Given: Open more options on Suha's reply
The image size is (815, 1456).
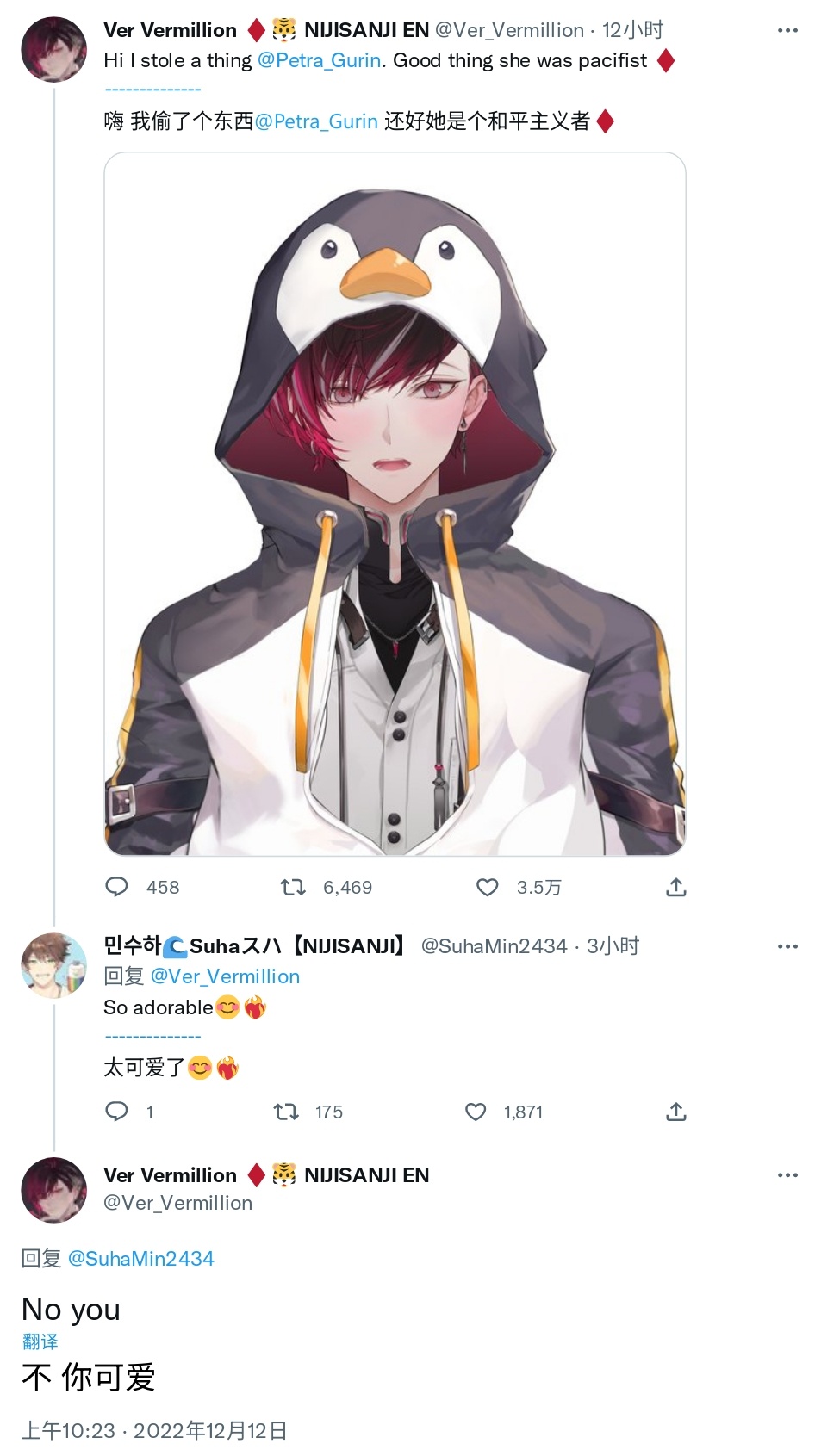Looking at the screenshot, I should pos(787,946).
